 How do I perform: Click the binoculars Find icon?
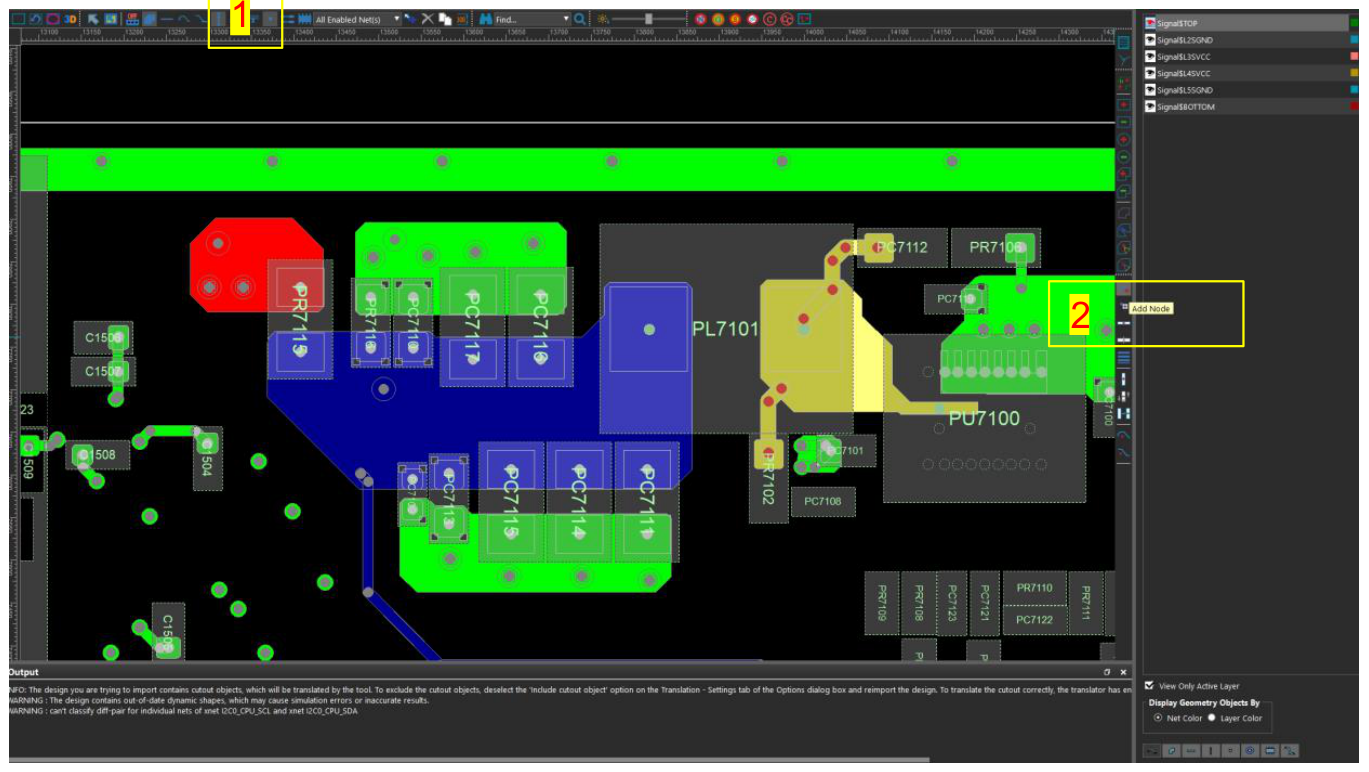(485, 19)
